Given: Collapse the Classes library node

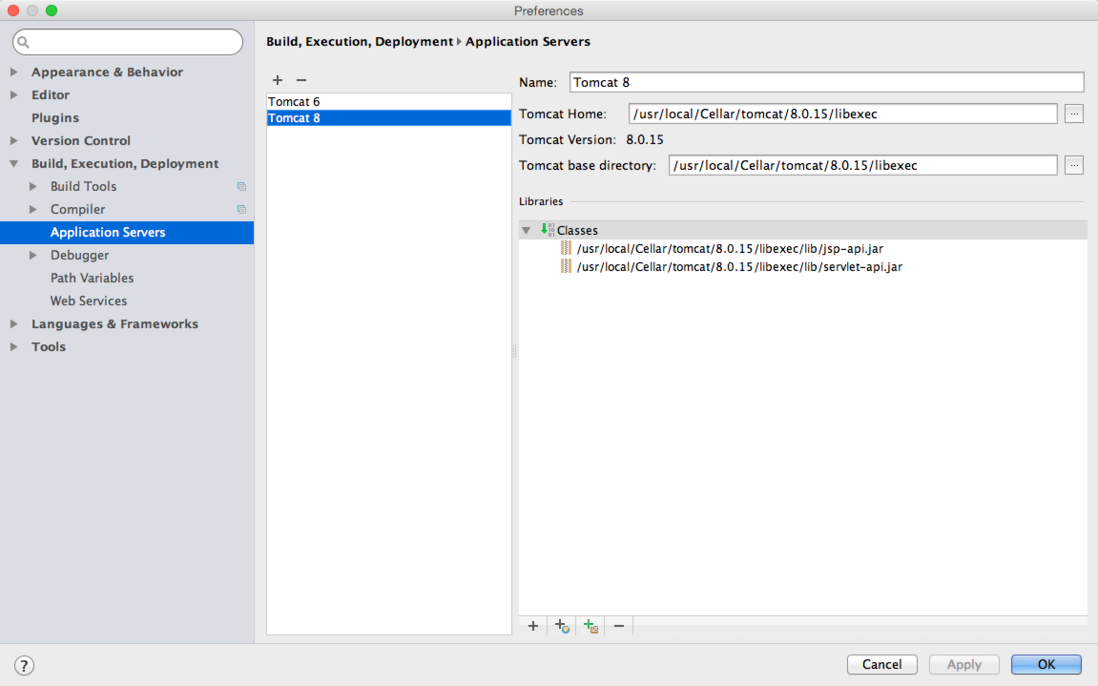Looking at the screenshot, I should pyautogui.click(x=526, y=230).
